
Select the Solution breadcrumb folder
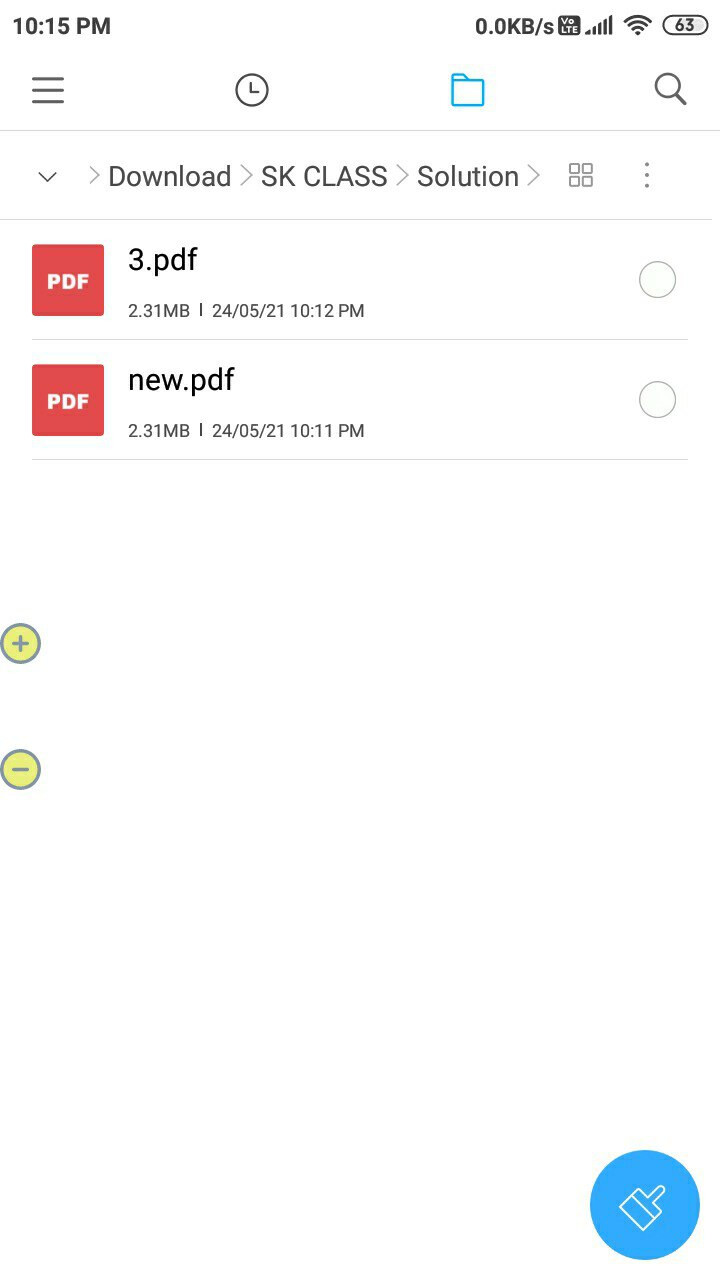coord(467,176)
